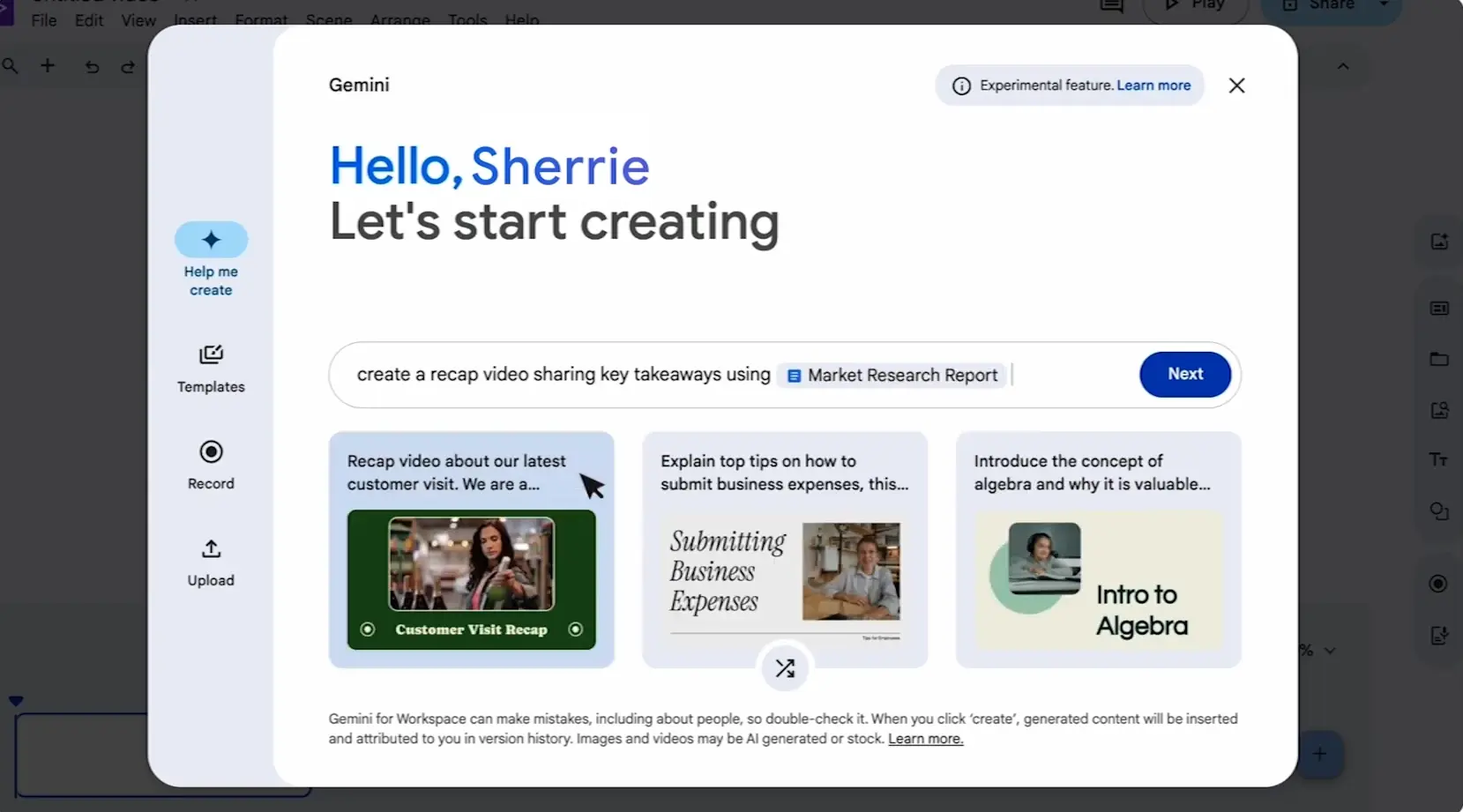Open the Learn more link in experimental banner
1463x812 pixels.
coord(1153,86)
